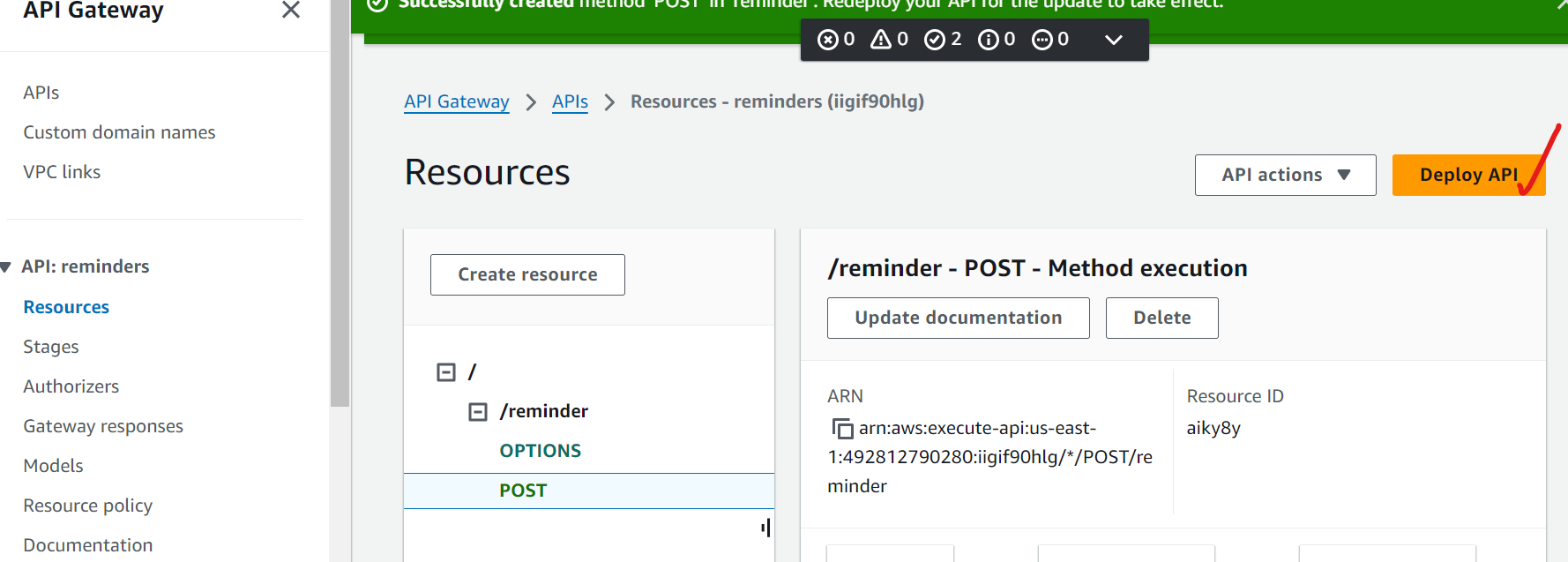Click the success checkmark count icon
This screenshot has width=1568, height=562.
pyautogui.click(x=934, y=40)
